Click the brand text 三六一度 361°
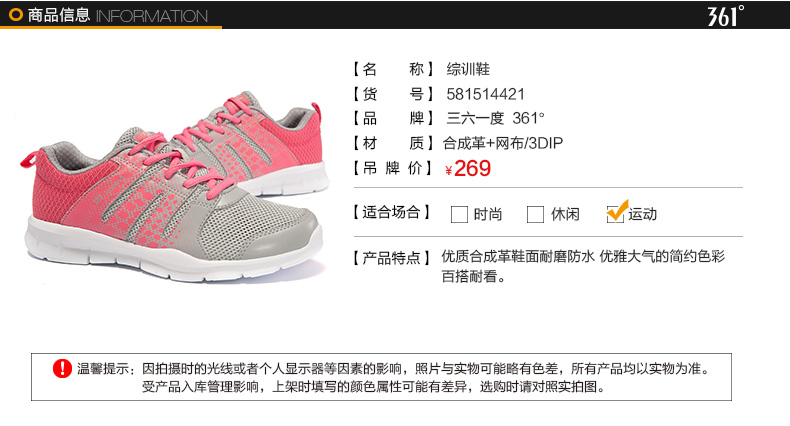Screen dimensions: 790x426 click(495, 118)
